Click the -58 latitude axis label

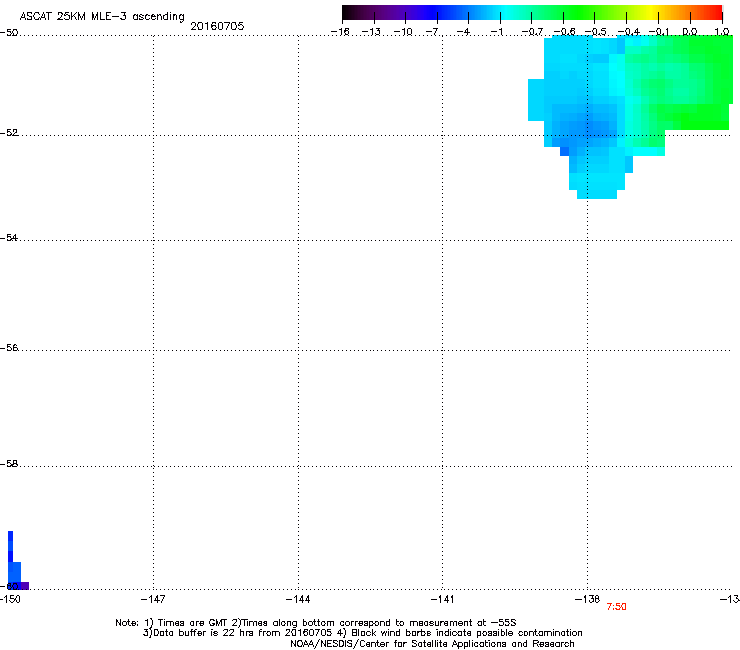(9, 464)
